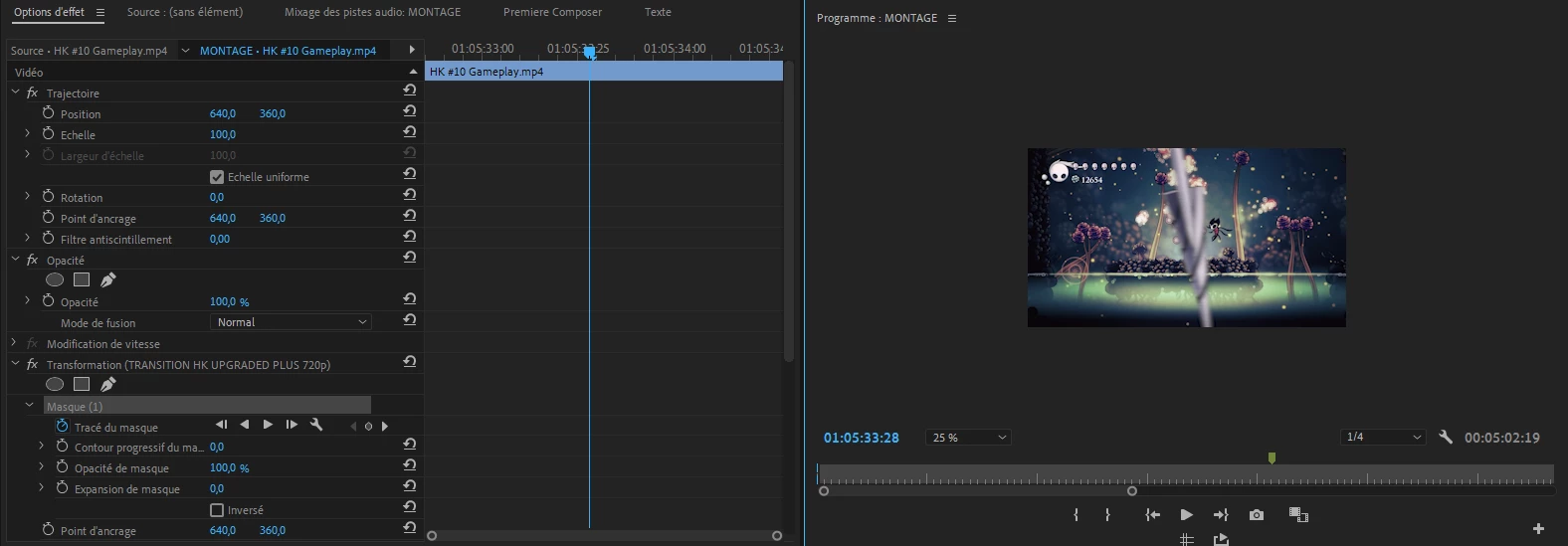The width and height of the screenshot is (1568, 546).
Task: Open the 25 % zoom level dropdown
Action: (967, 438)
